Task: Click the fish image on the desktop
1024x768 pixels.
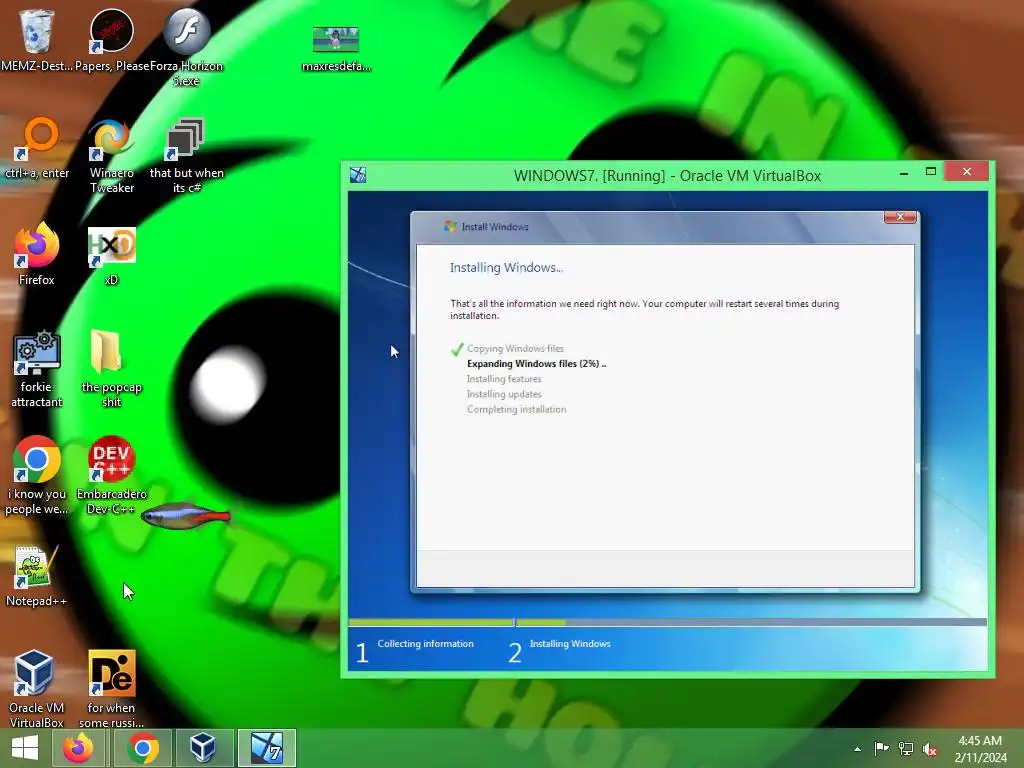Action: 185,516
